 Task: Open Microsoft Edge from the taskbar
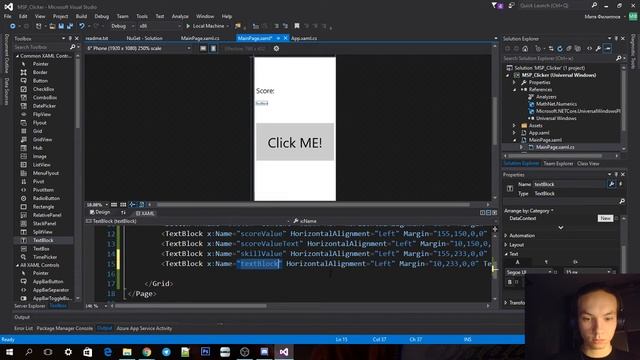[107, 352]
